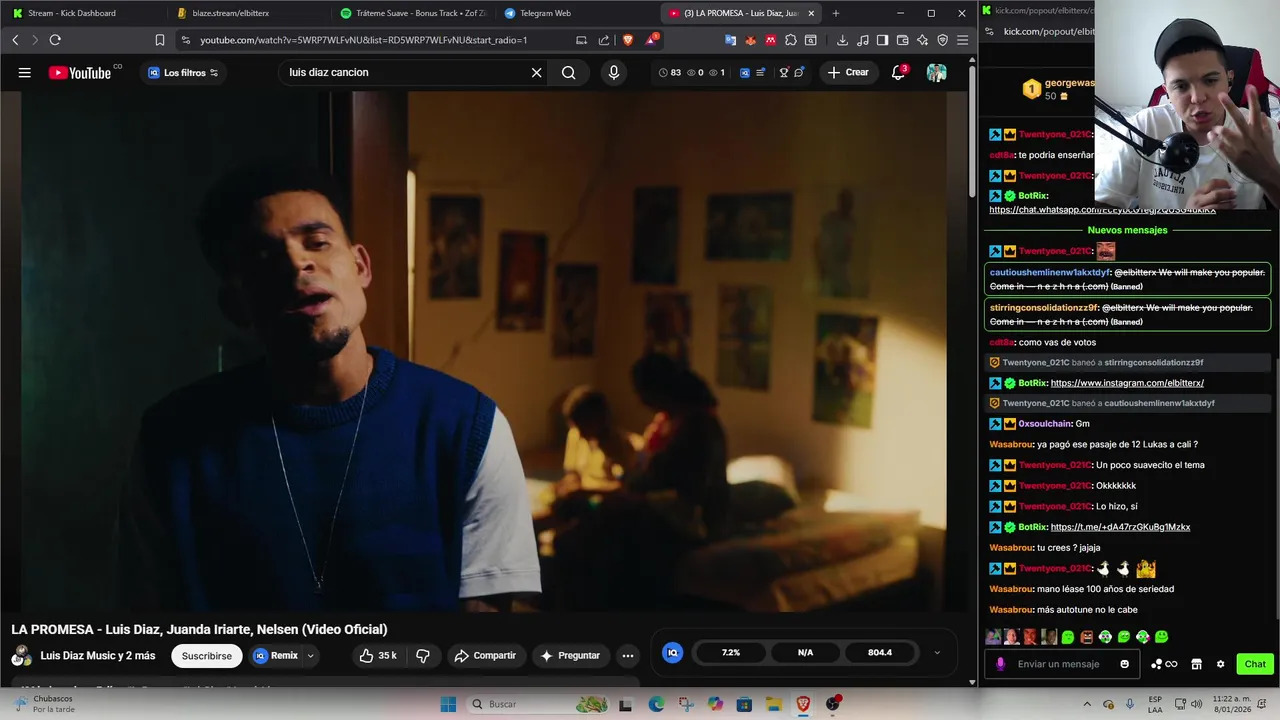Switch to Trátame Suave Spotify tab
This screenshot has height=720, width=1280.
pyautogui.click(x=414, y=13)
